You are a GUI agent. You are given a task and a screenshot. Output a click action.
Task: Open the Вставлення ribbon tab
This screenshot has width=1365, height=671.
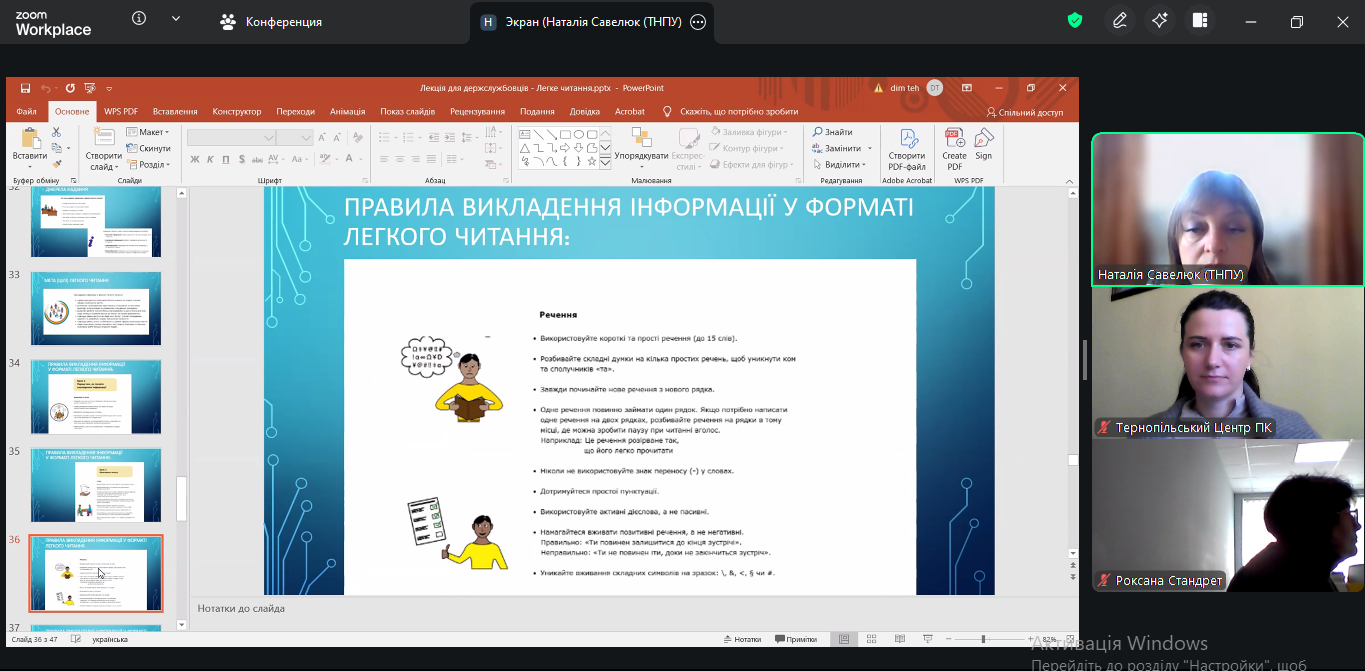click(175, 112)
